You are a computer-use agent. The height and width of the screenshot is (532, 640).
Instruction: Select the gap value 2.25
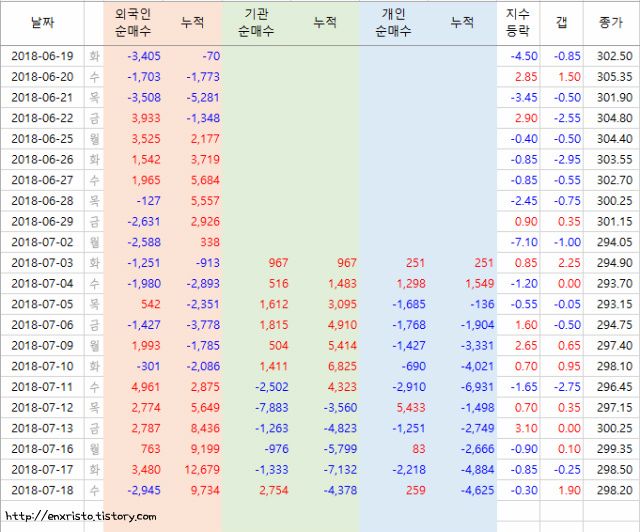(x=569, y=263)
